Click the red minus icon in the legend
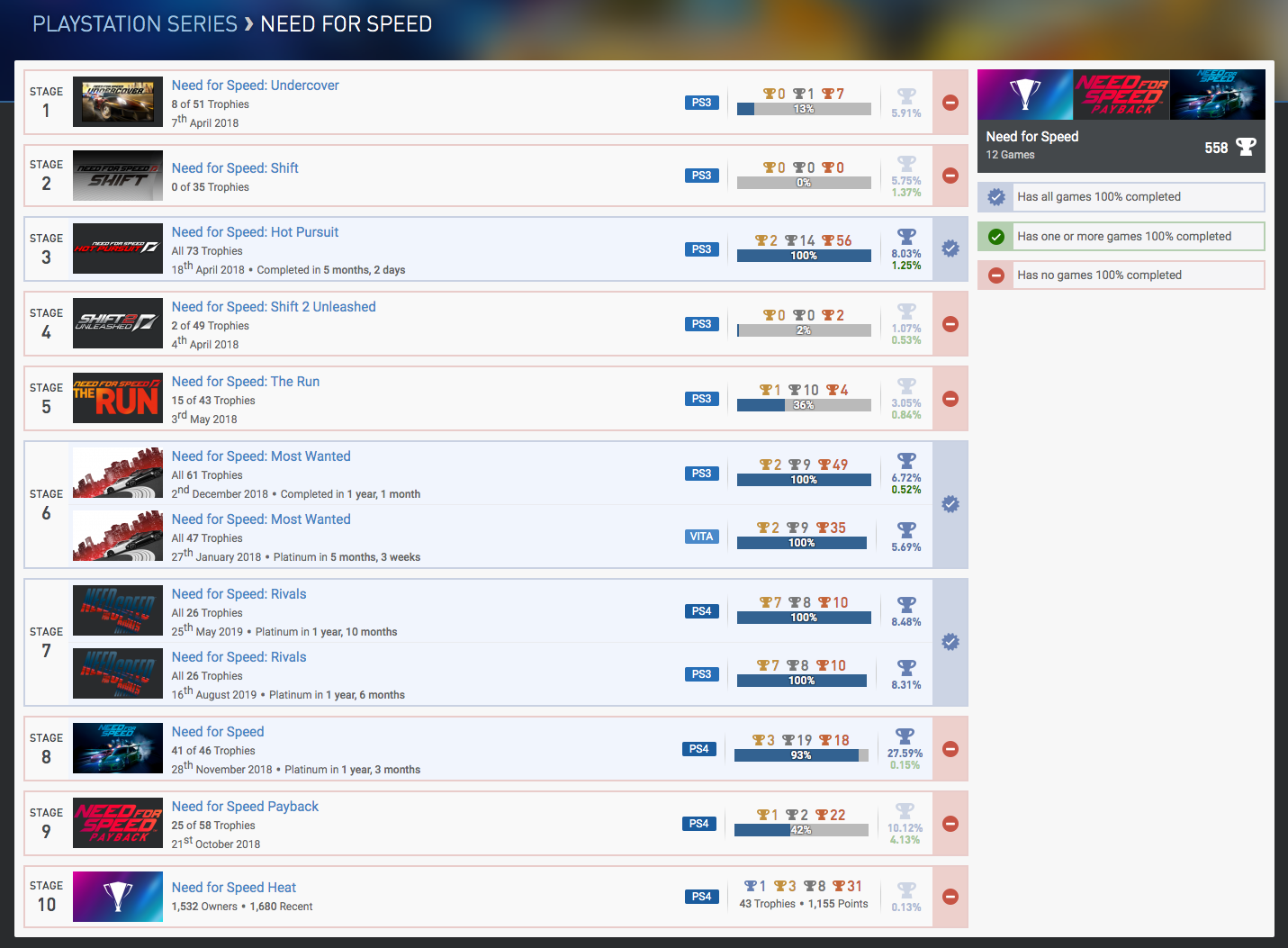Viewport: 1288px width, 948px height. pyautogui.click(x=996, y=275)
